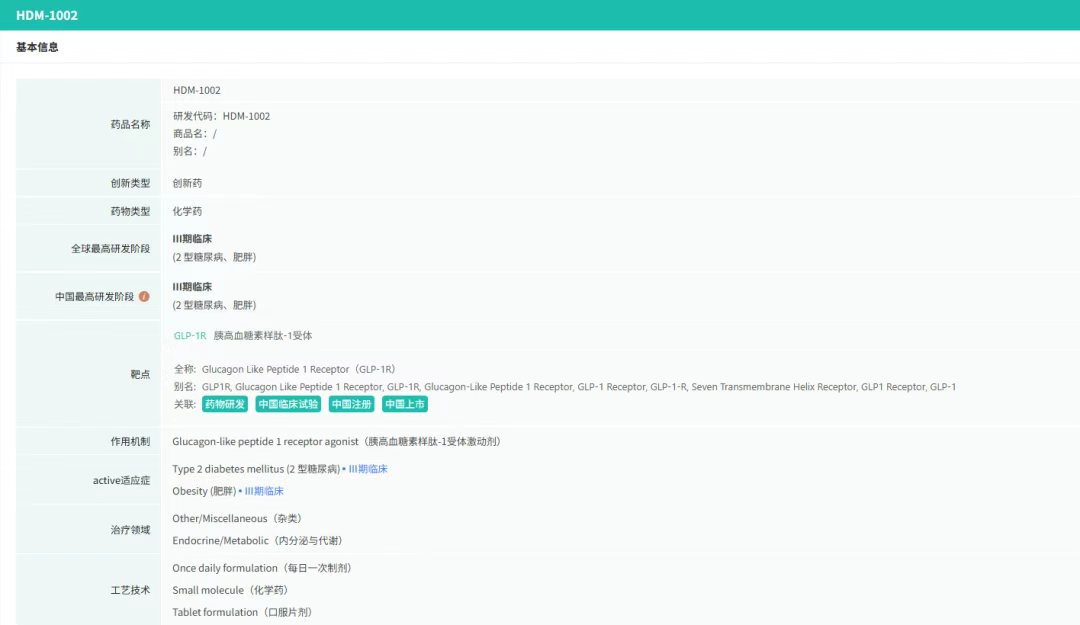Click the active适应症 row label
This screenshot has height=625, width=1080.
[121, 480]
